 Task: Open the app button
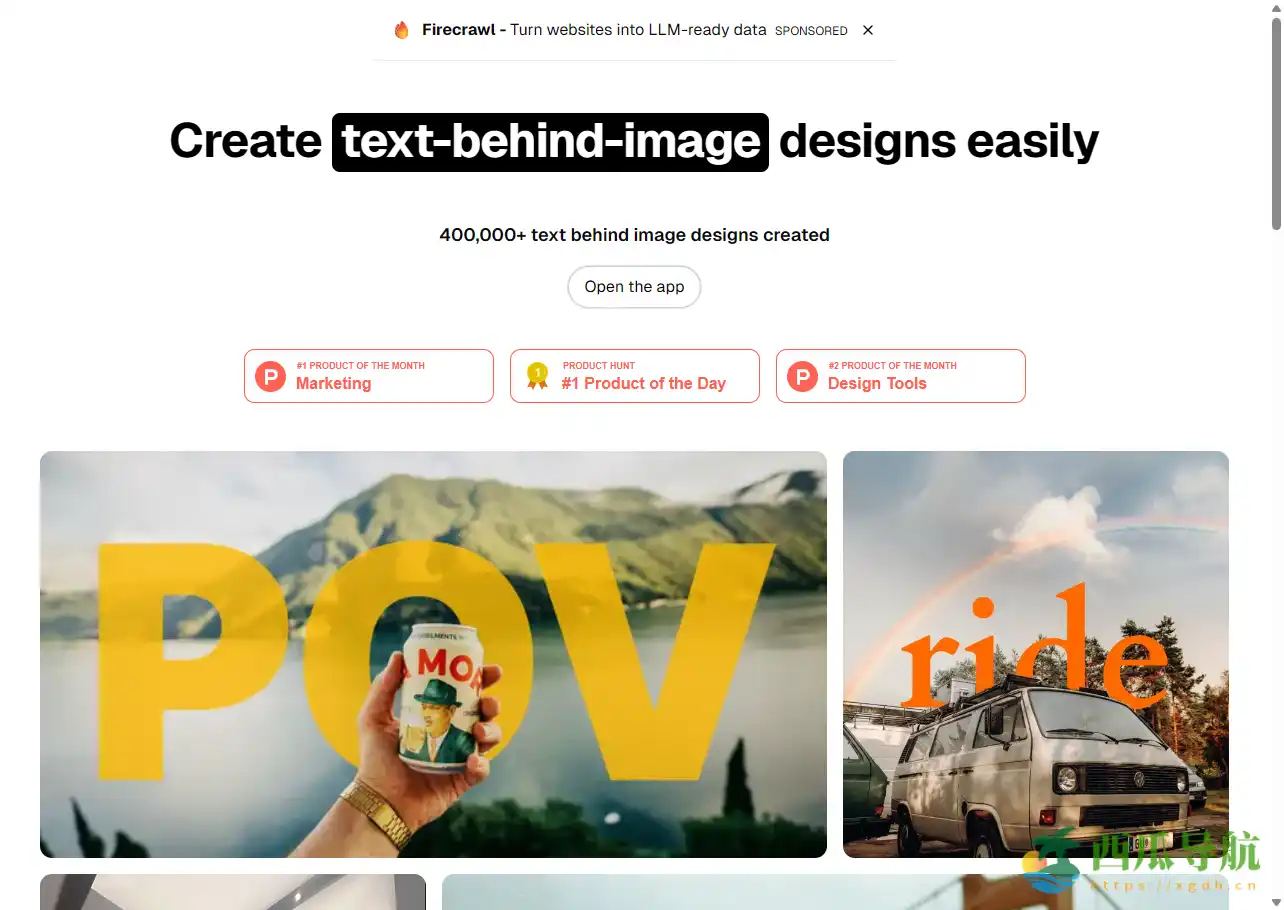[x=634, y=287]
